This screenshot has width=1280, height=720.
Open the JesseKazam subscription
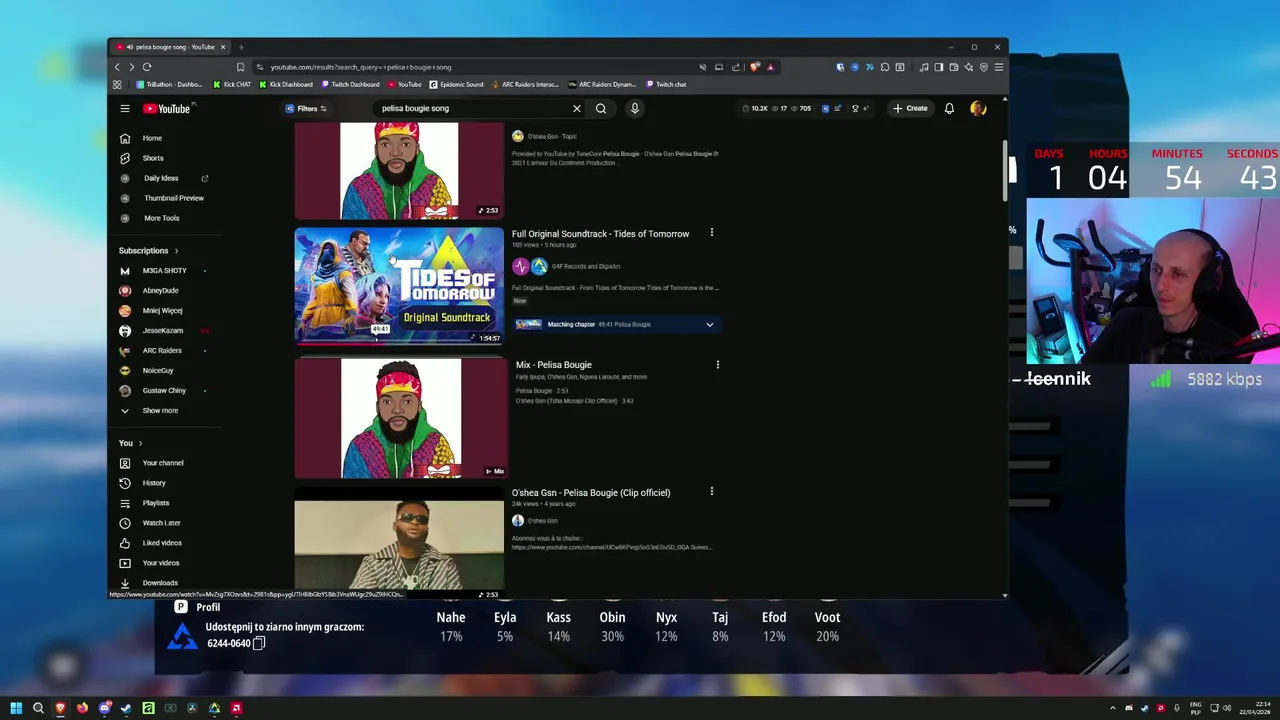point(162,331)
